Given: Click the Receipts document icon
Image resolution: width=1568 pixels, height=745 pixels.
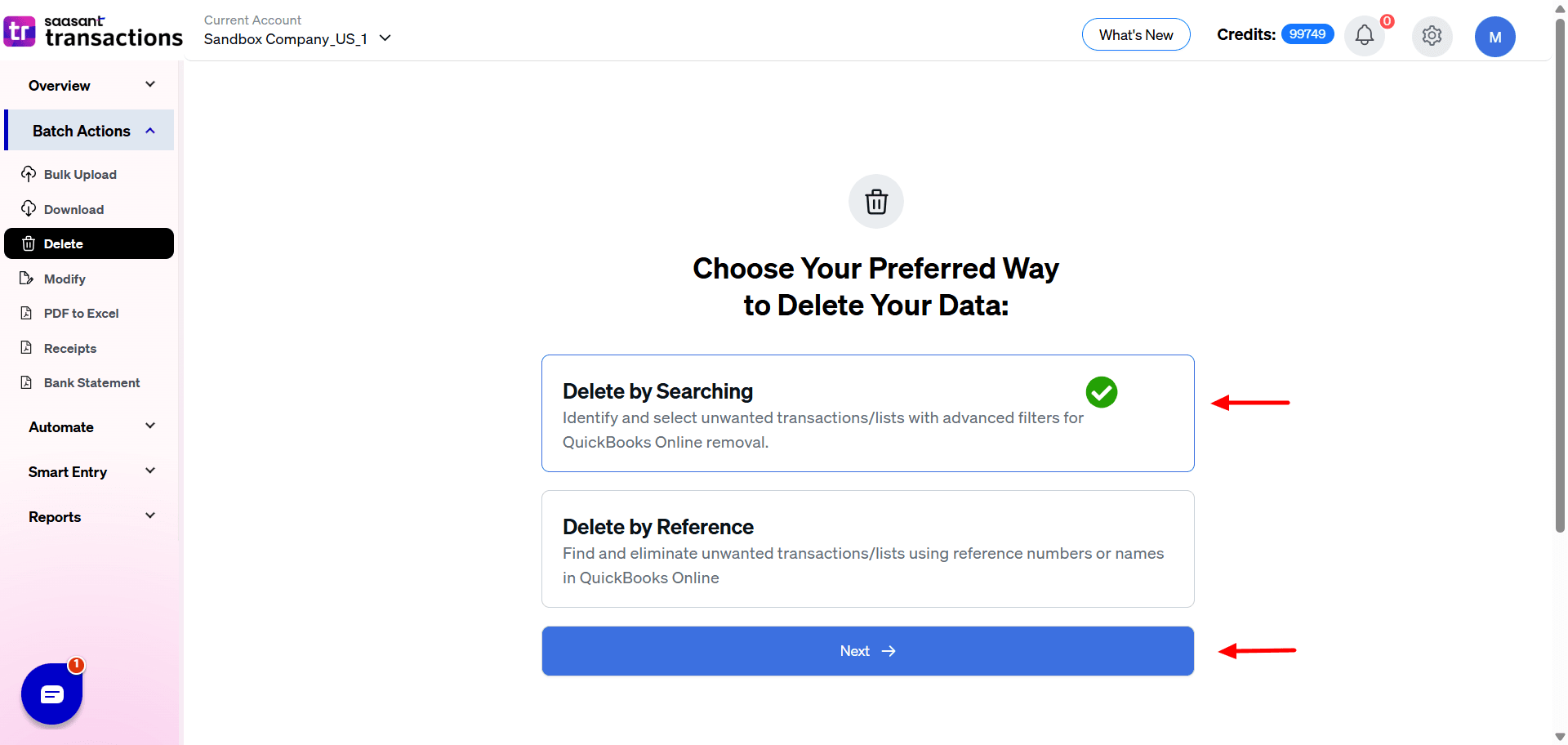Looking at the screenshot, I should pyautogui.click(x=27, y=348).
